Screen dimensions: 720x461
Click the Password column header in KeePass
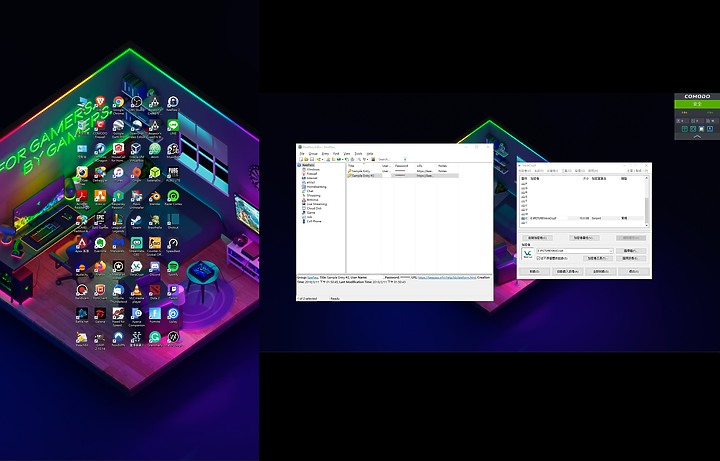[x=405, y=166]
